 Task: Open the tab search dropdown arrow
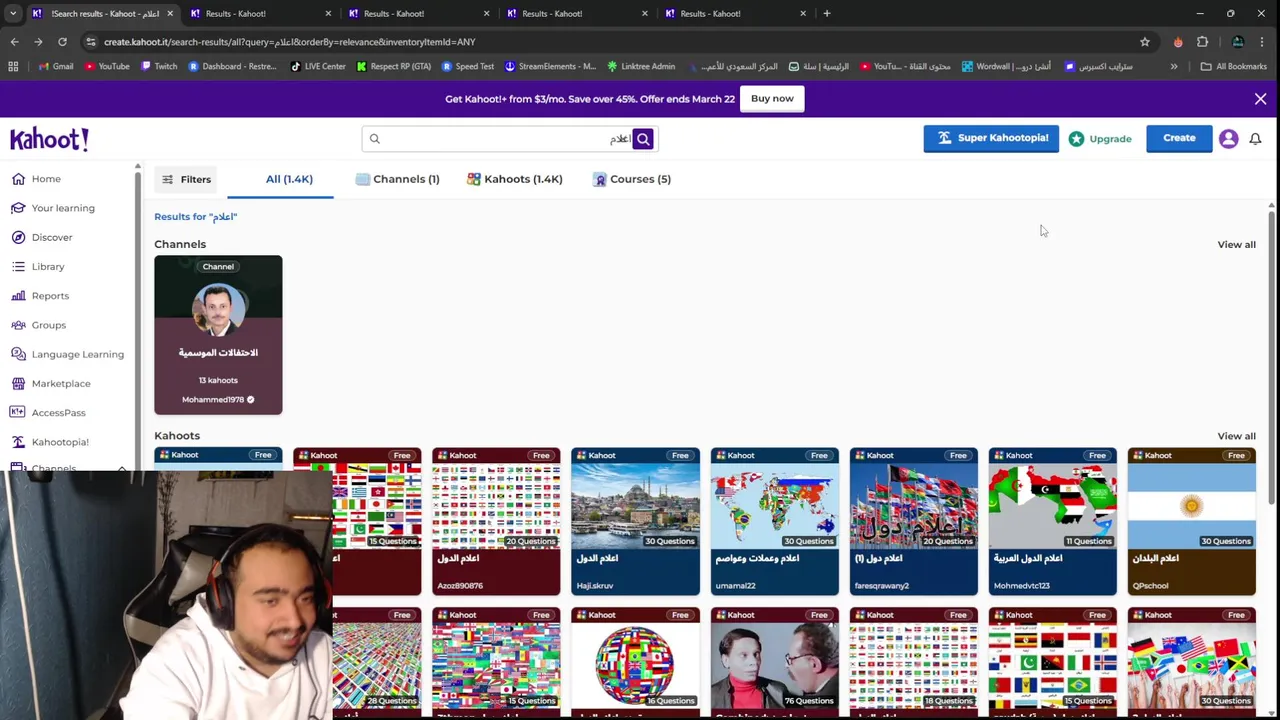coord(12,13)
